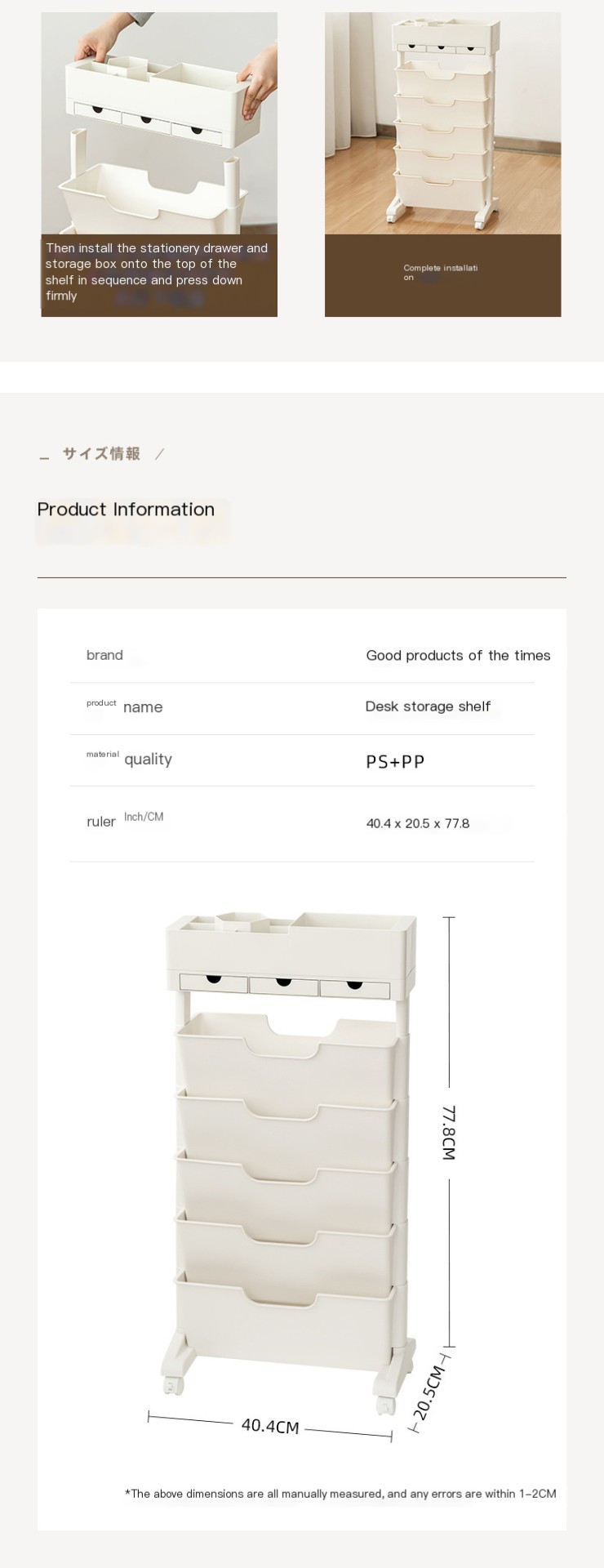
Task: Select the 'material quality' row label
Action: coord(130,759)
